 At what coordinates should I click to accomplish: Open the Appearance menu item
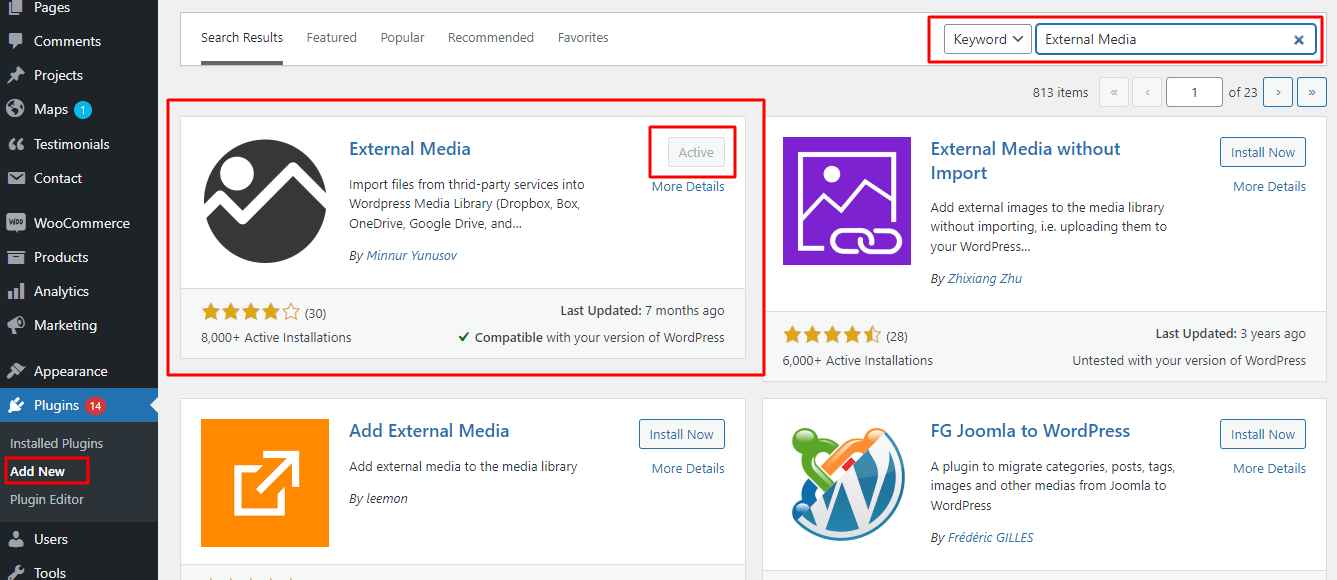(x=79, y=371)
